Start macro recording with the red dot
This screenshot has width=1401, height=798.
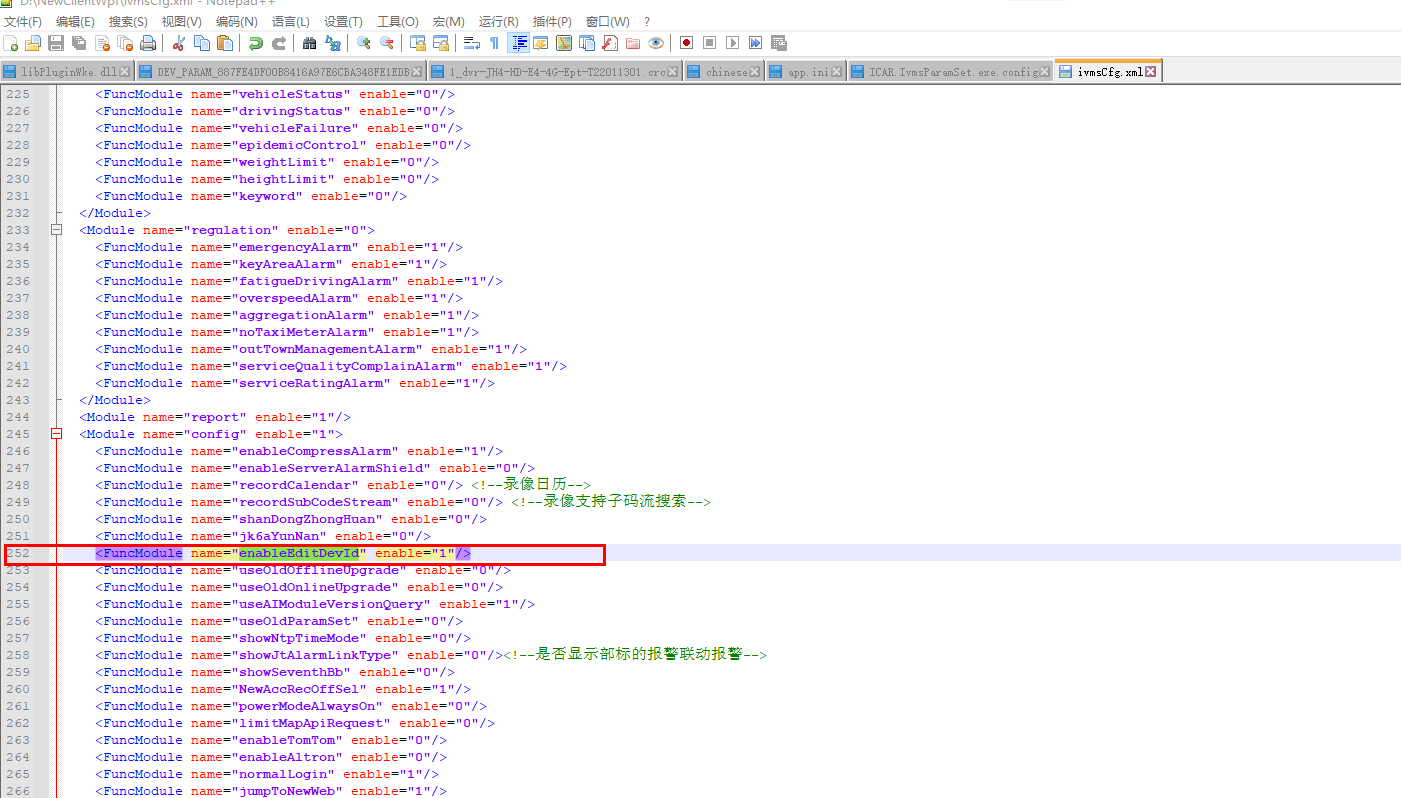point(686,43)
